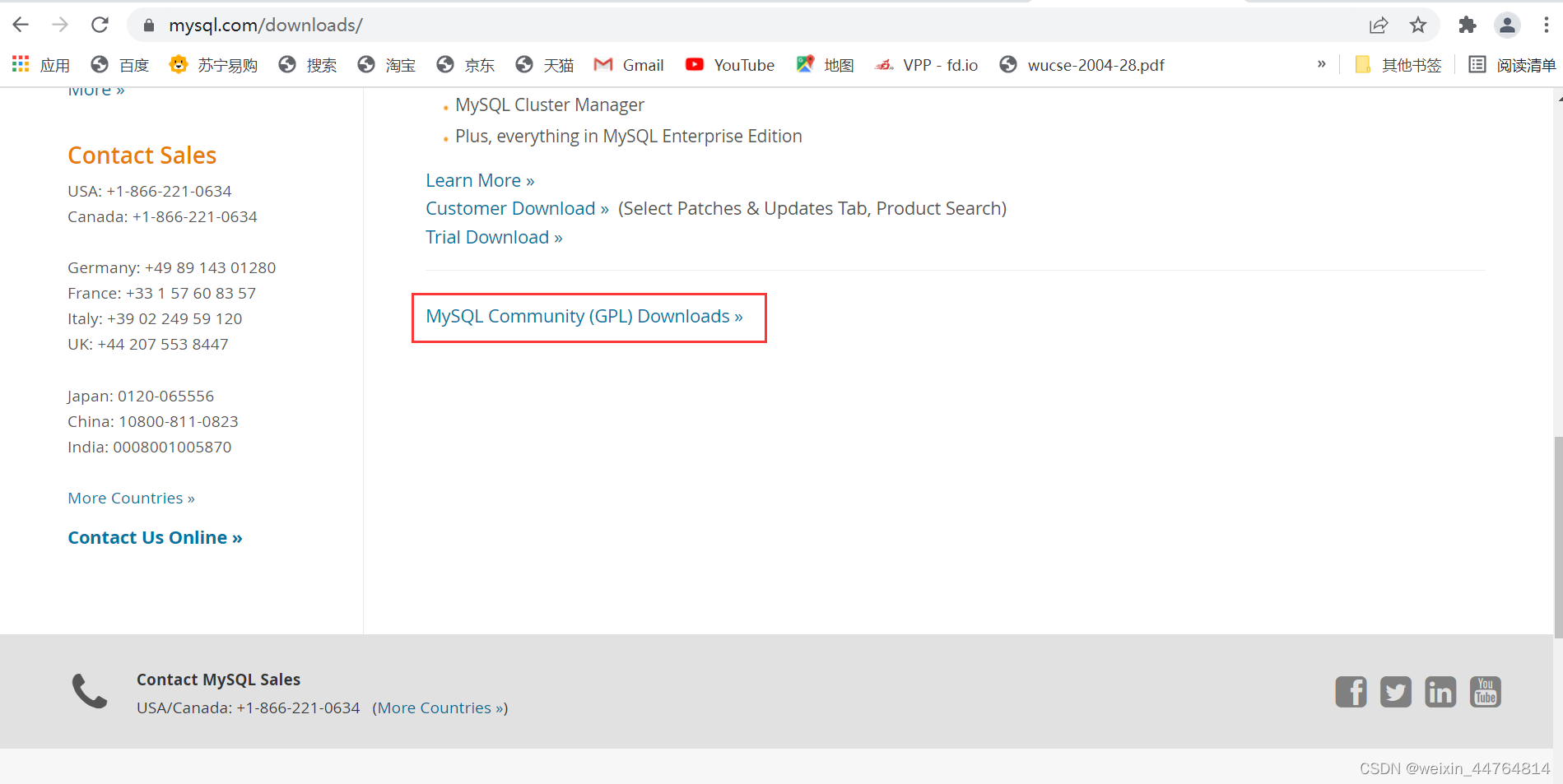Click the Twitter icon in the footer
1563x784 pixels.
[x=1396, y=692]
